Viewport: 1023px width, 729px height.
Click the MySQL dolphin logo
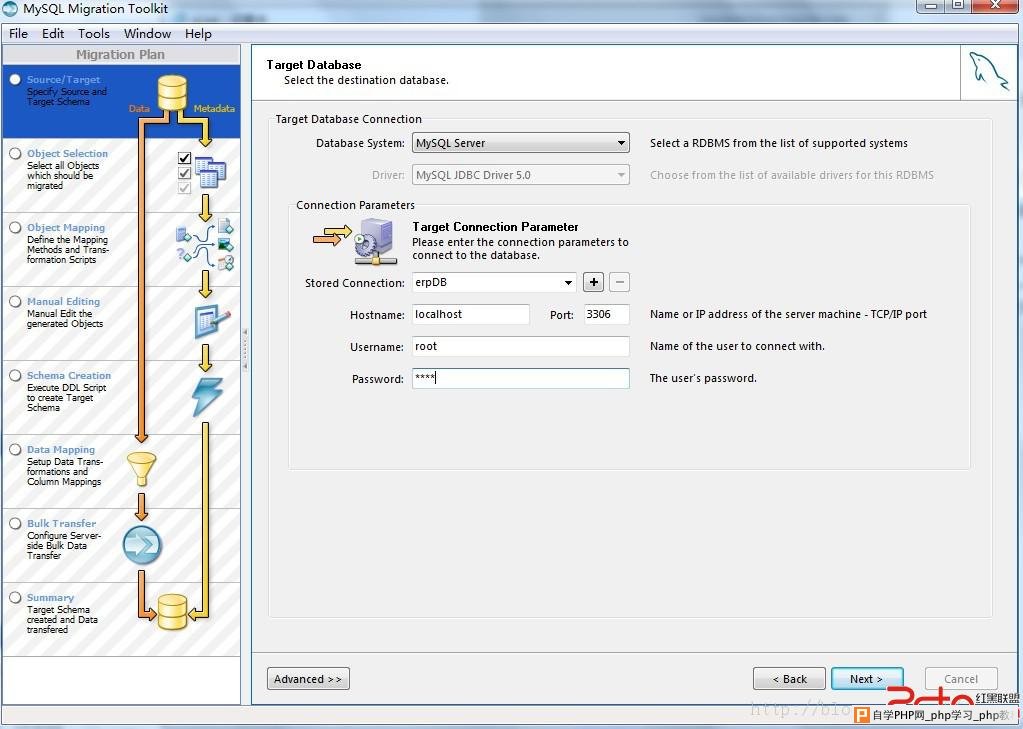(988, 72)
